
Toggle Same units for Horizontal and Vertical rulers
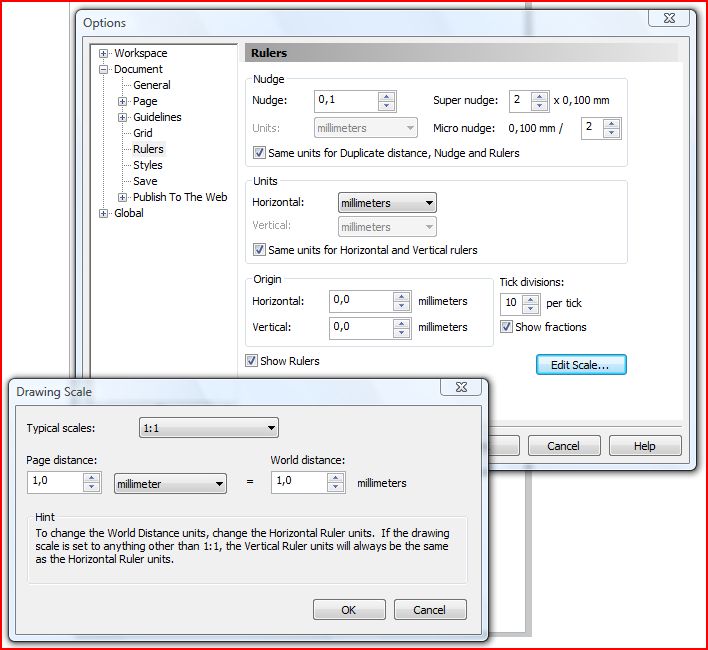point(259,250)
